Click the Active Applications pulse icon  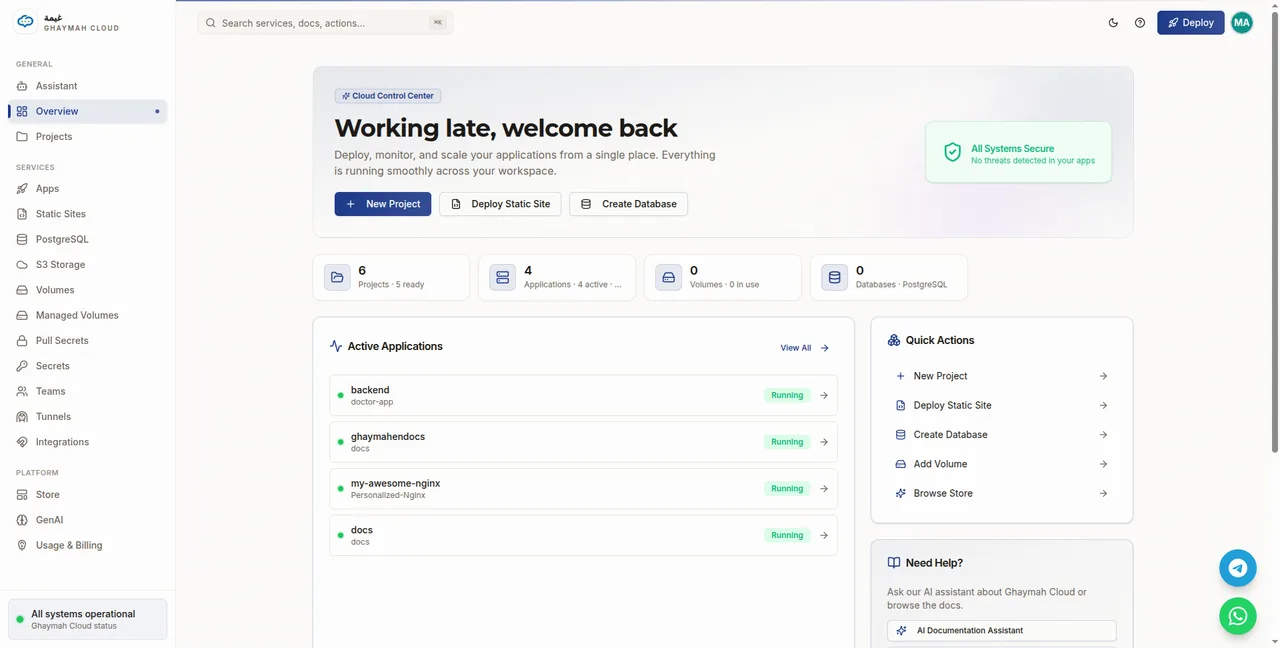click(336, 346)
